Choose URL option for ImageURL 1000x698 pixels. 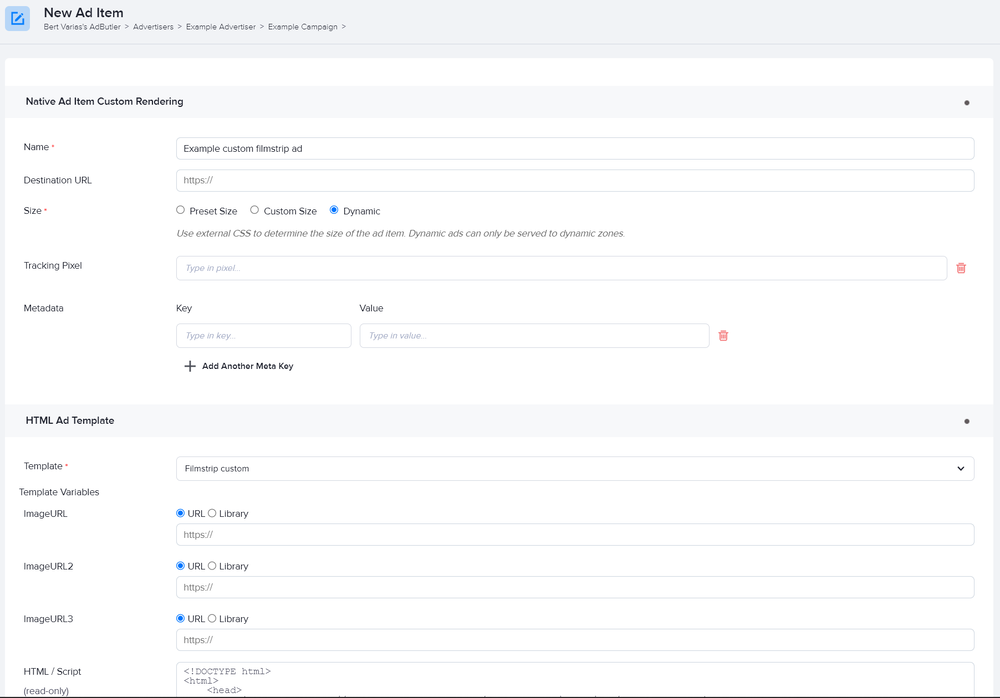[180, 513]
